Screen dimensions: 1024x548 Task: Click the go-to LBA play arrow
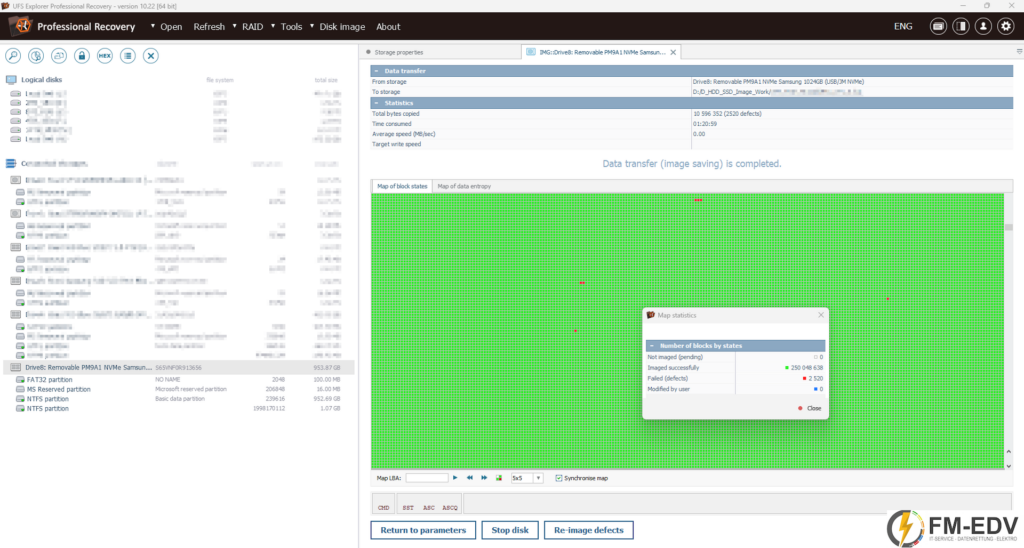(455, 478)
